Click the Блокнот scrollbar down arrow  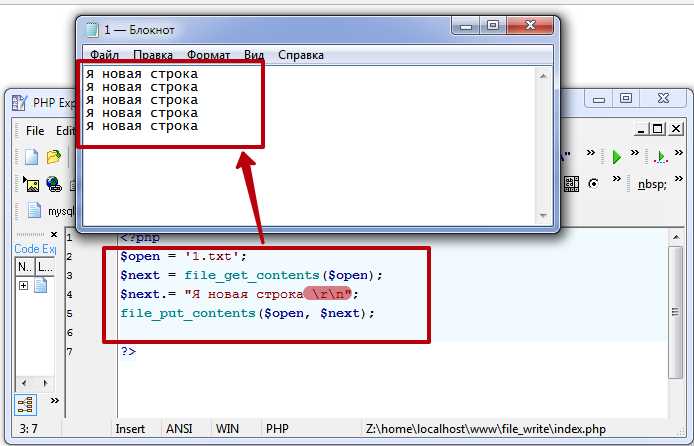543,216
